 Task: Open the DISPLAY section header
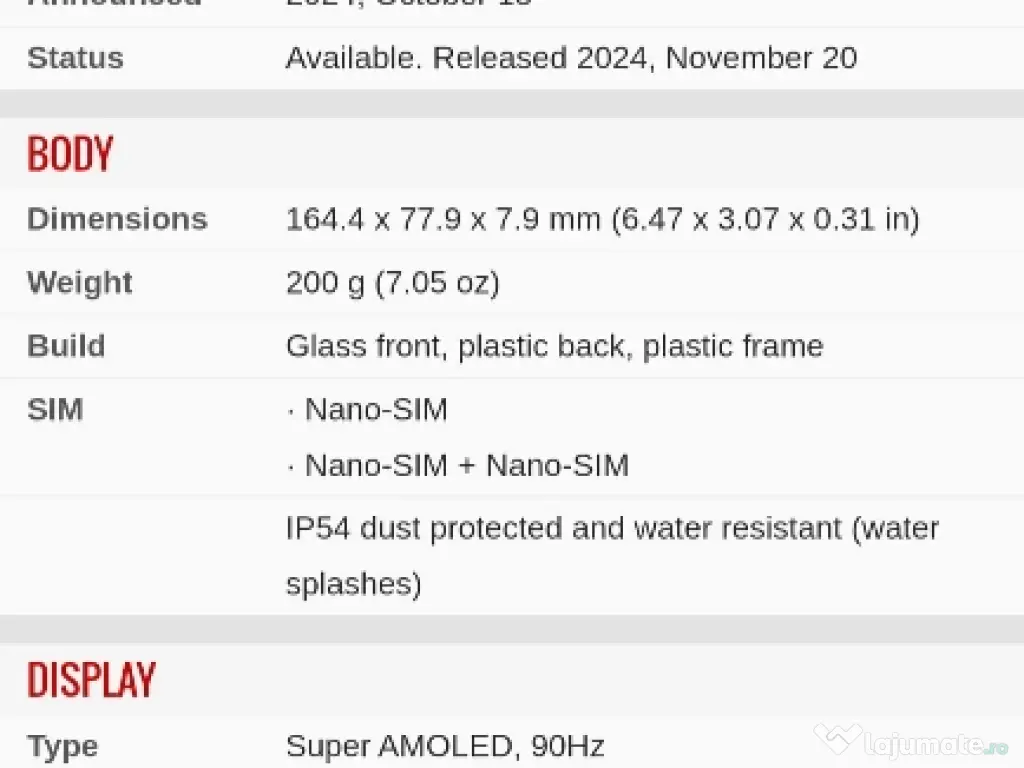pos(91,680)
